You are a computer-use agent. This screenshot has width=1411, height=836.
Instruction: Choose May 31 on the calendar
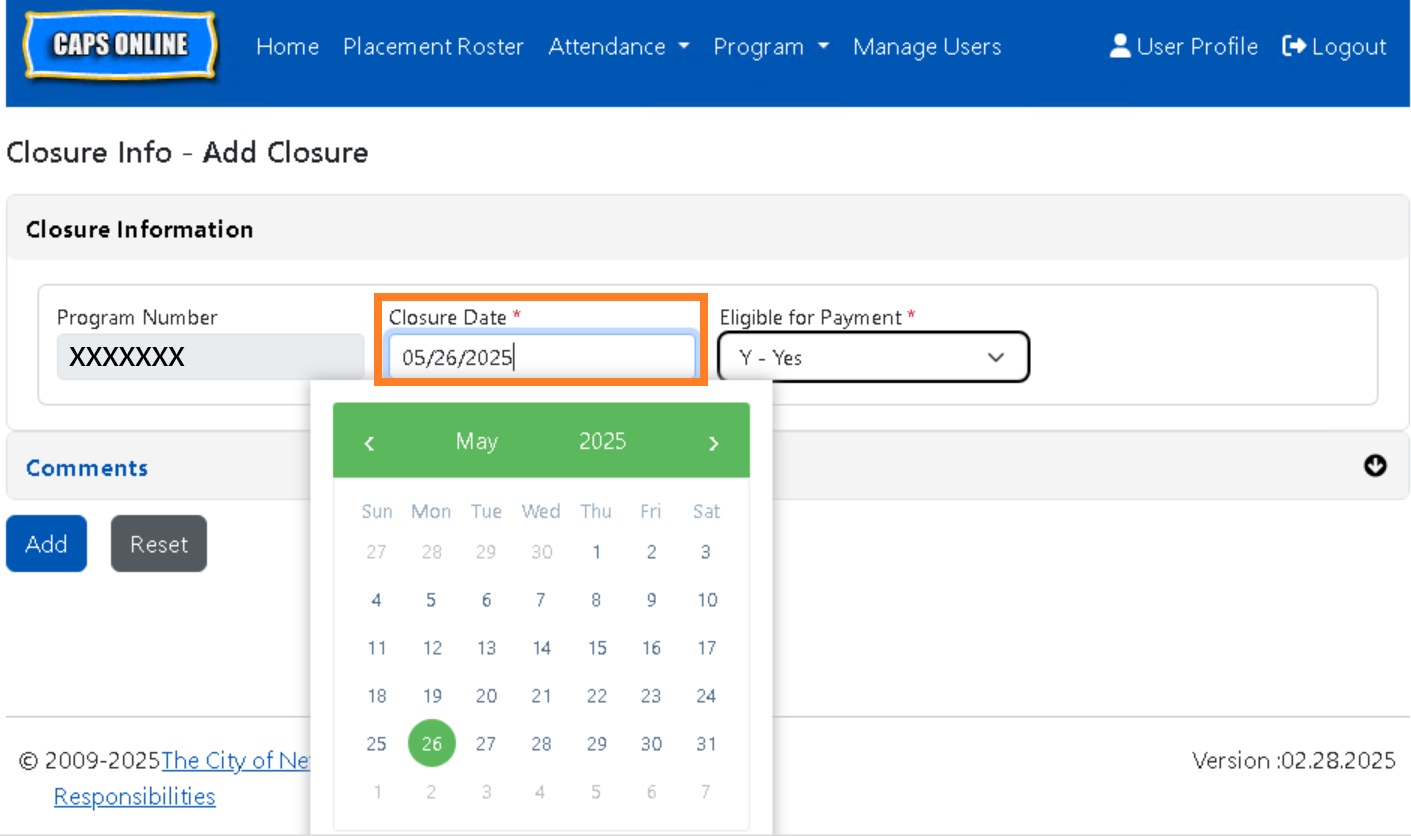[706, 744]
